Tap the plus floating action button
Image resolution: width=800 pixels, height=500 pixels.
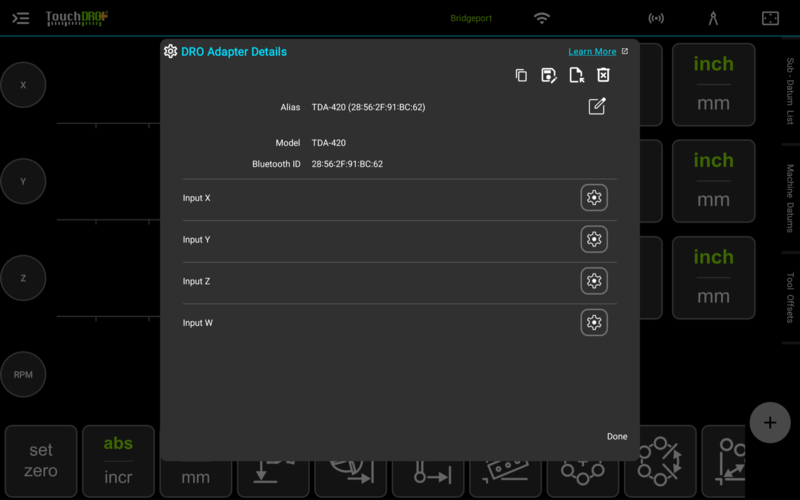770,422
